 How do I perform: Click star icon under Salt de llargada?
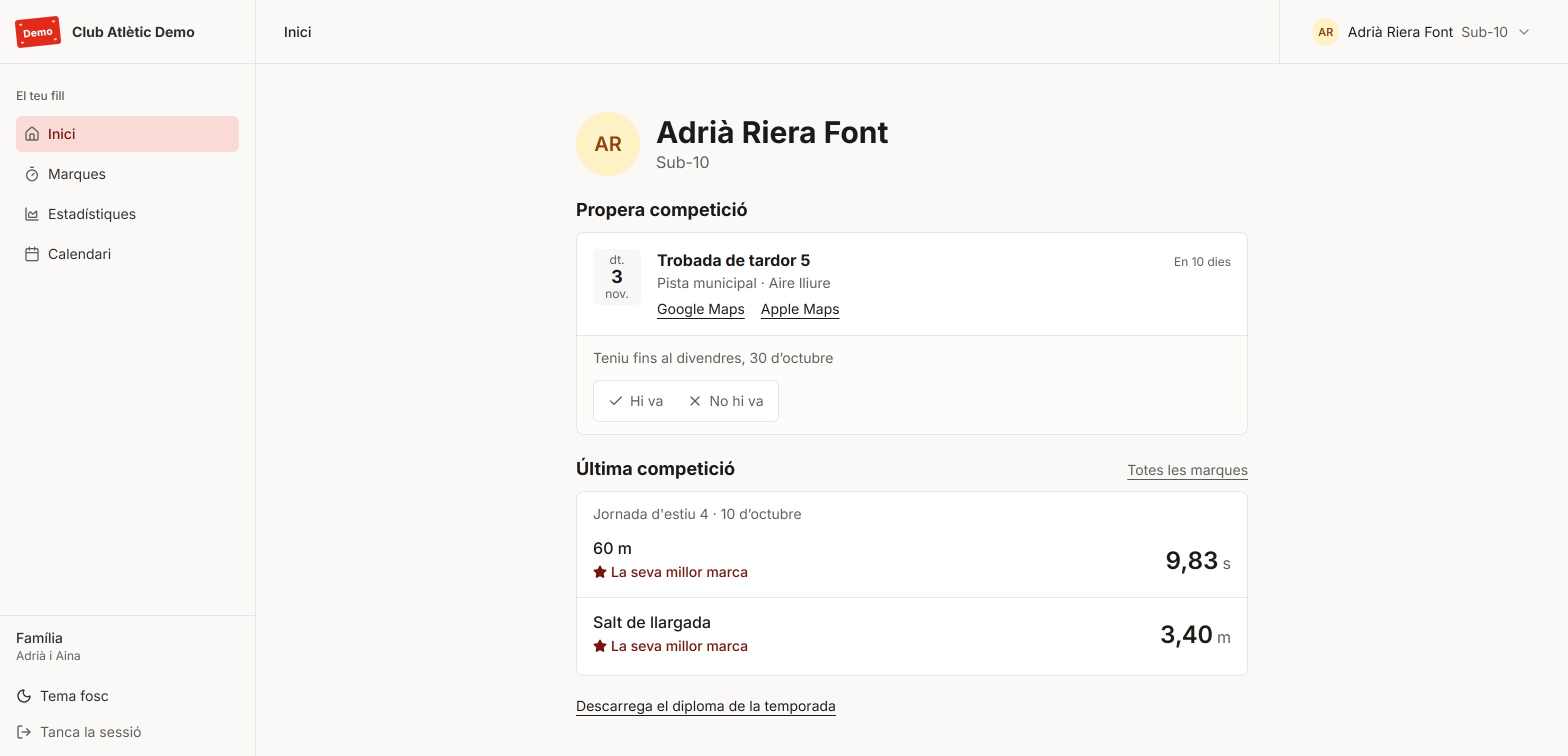point(600,646)
